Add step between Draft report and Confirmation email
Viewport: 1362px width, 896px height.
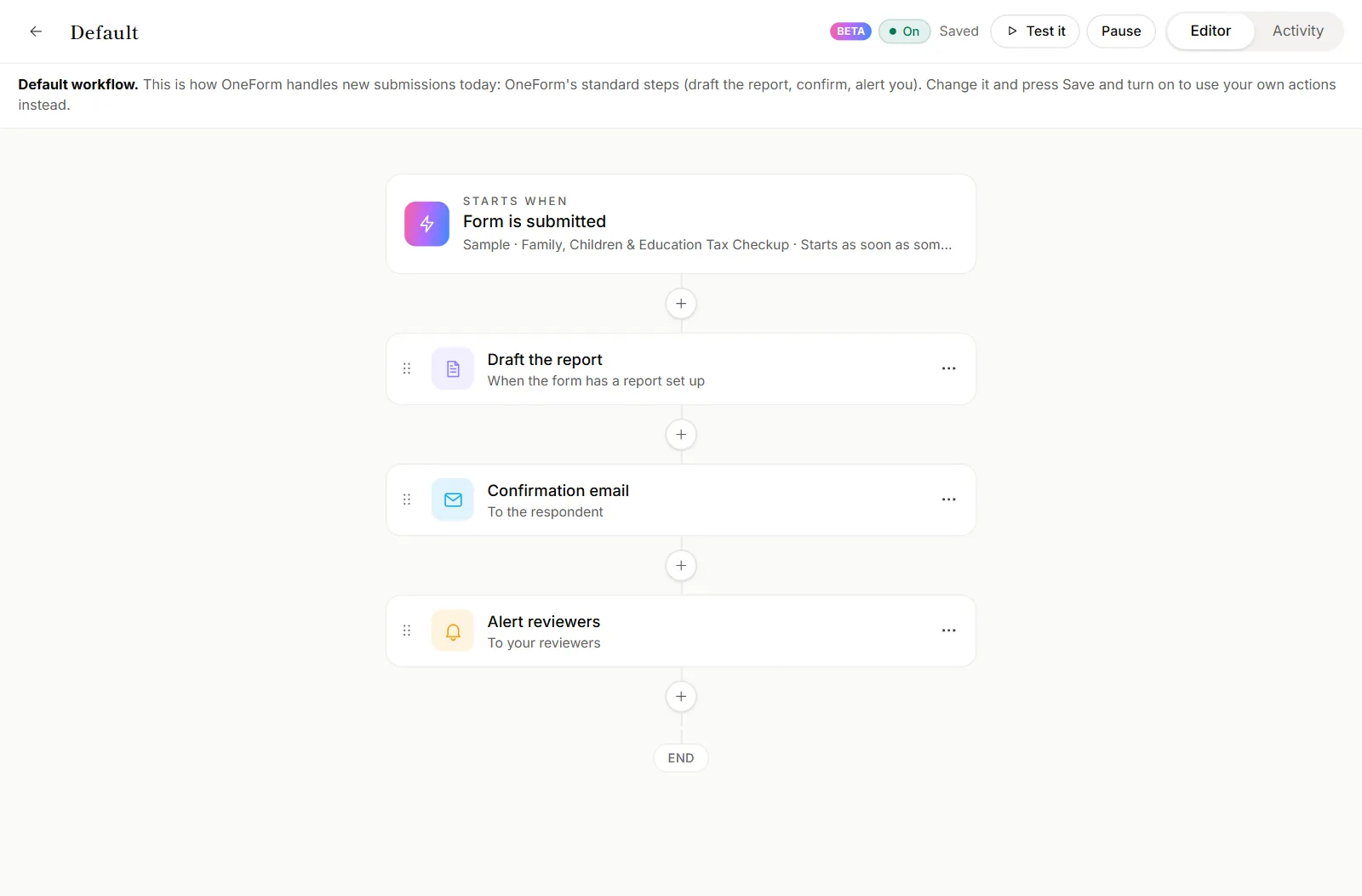[x=681, y=435]
